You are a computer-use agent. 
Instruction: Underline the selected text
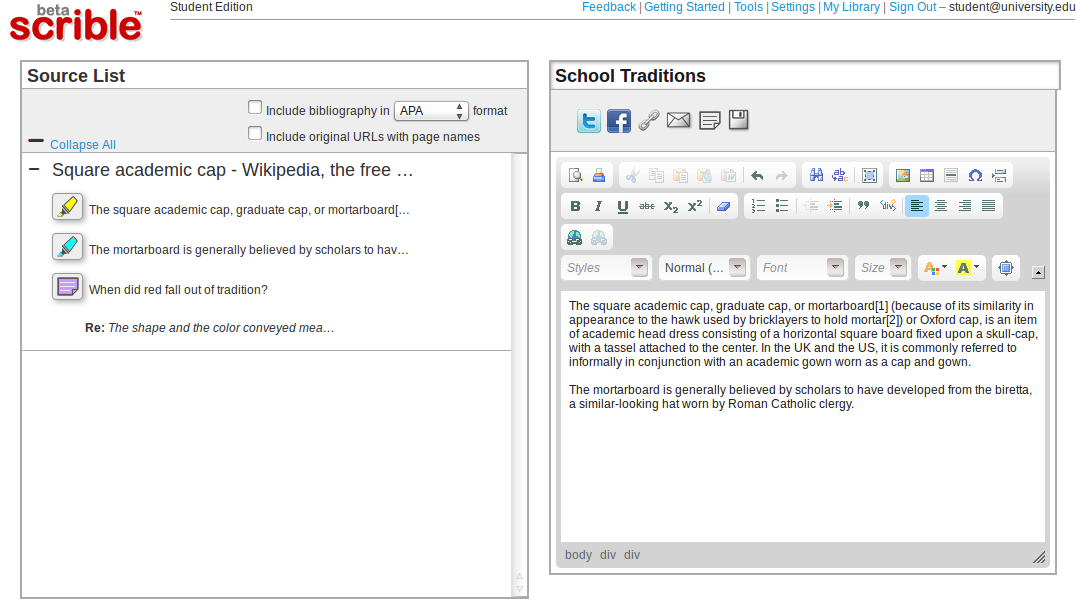[622, 206]
